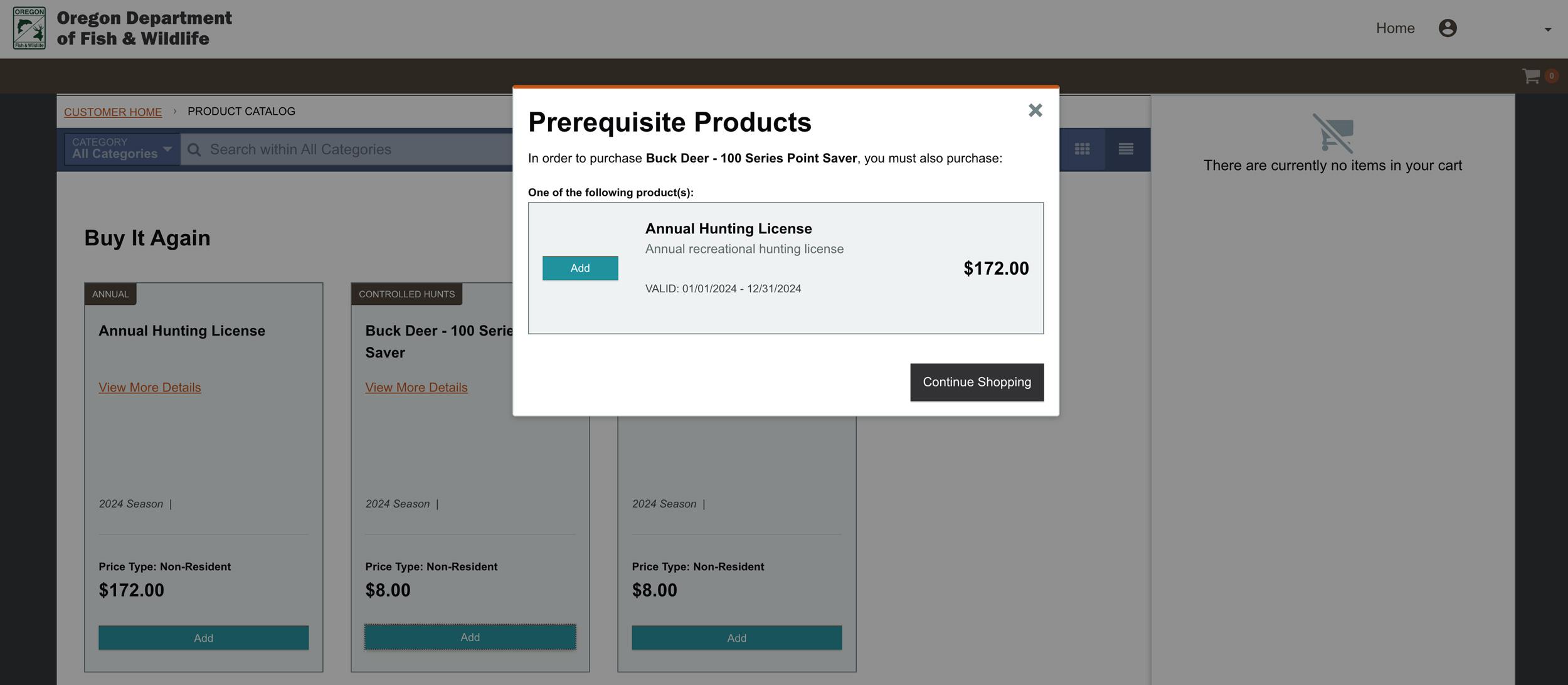
Task: View More Details for Annual Hunting License
Action: [x=149, y=387]
